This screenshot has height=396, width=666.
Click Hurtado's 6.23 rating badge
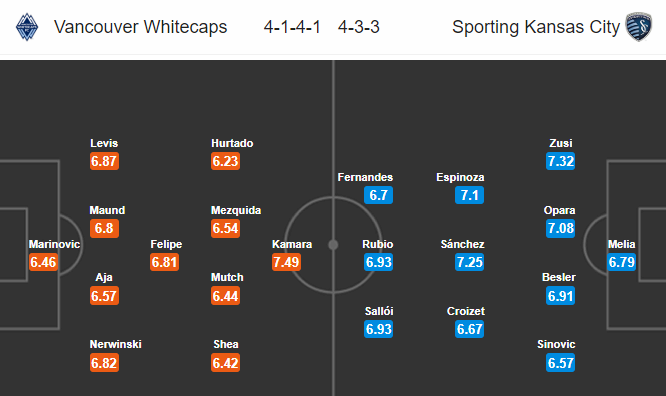[x=226, y=161]
